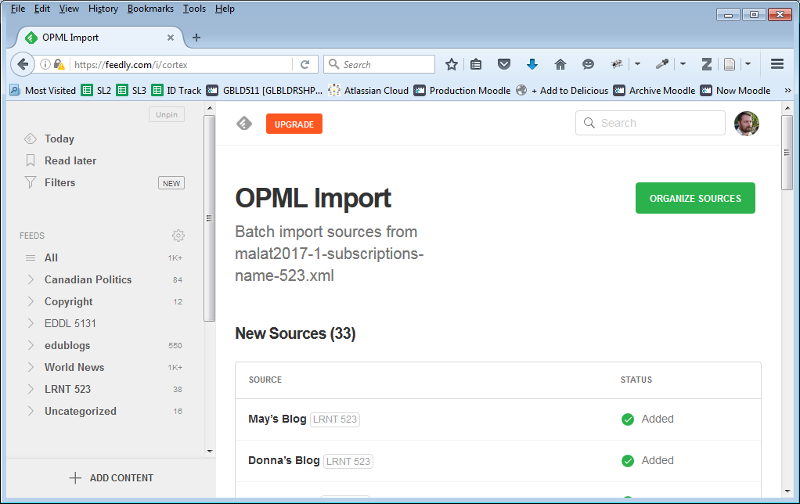
Task: Open a new browser tab with plus
Action: tap(196, 37)
